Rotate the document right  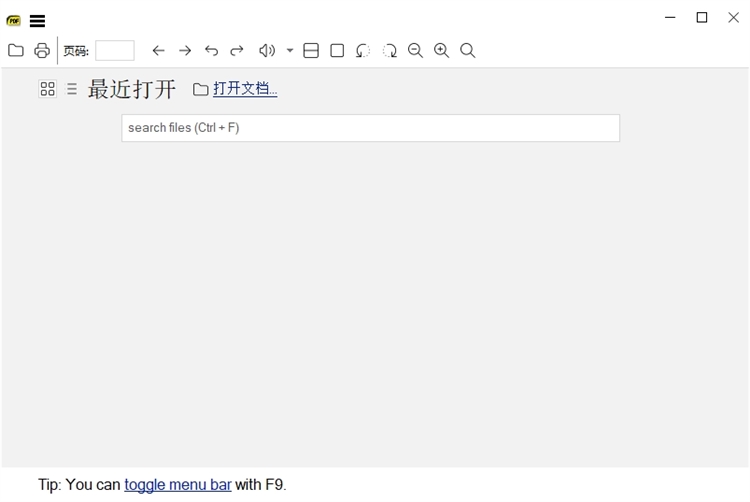389,50
